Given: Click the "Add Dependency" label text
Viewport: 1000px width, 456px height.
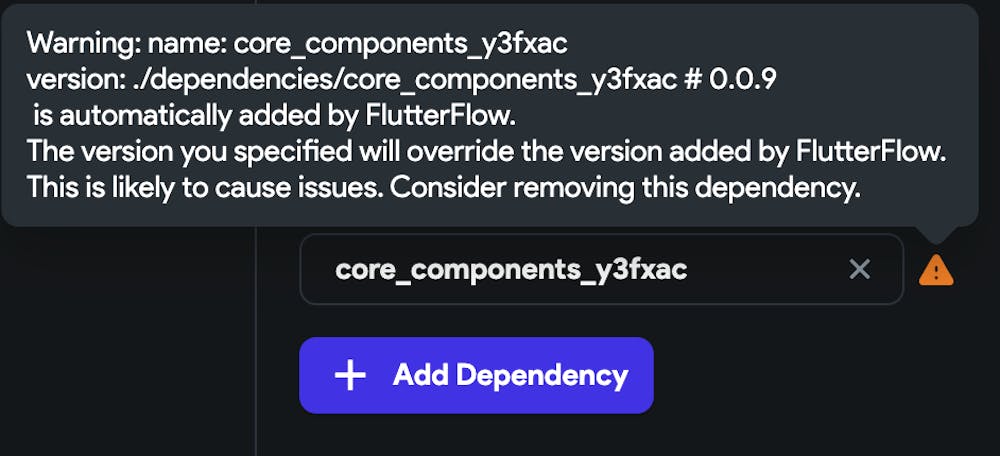Looking at the screenshot, I should pyautogui.click(x=510, y=376).
